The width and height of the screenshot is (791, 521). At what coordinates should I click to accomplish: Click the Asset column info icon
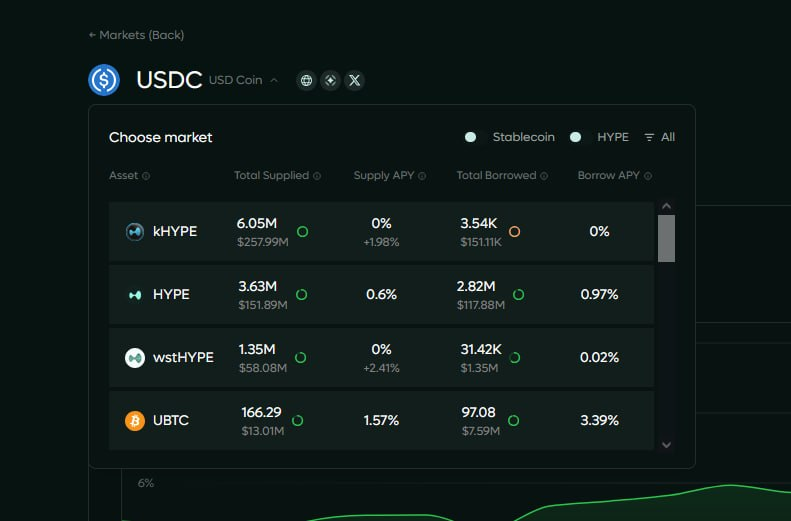click(x=146, y=176)
